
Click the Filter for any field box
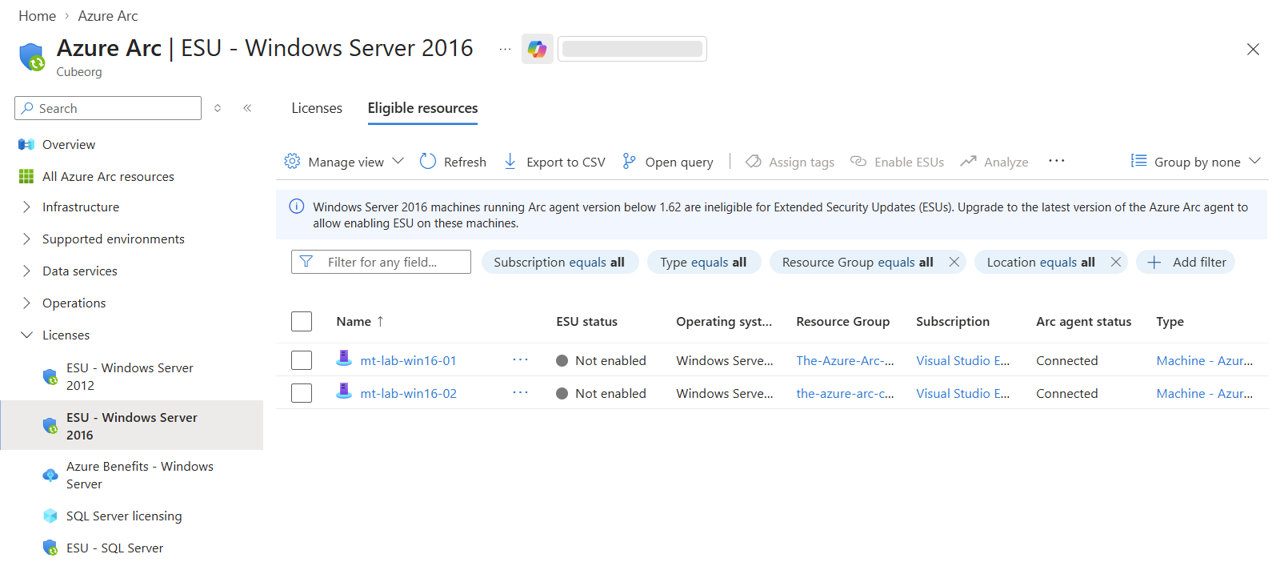click(381, 262)
